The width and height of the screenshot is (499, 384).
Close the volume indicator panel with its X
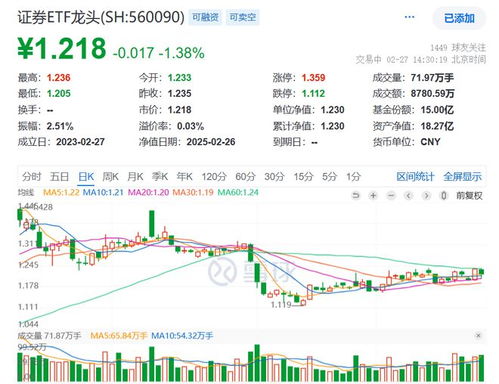pos(478,335)
